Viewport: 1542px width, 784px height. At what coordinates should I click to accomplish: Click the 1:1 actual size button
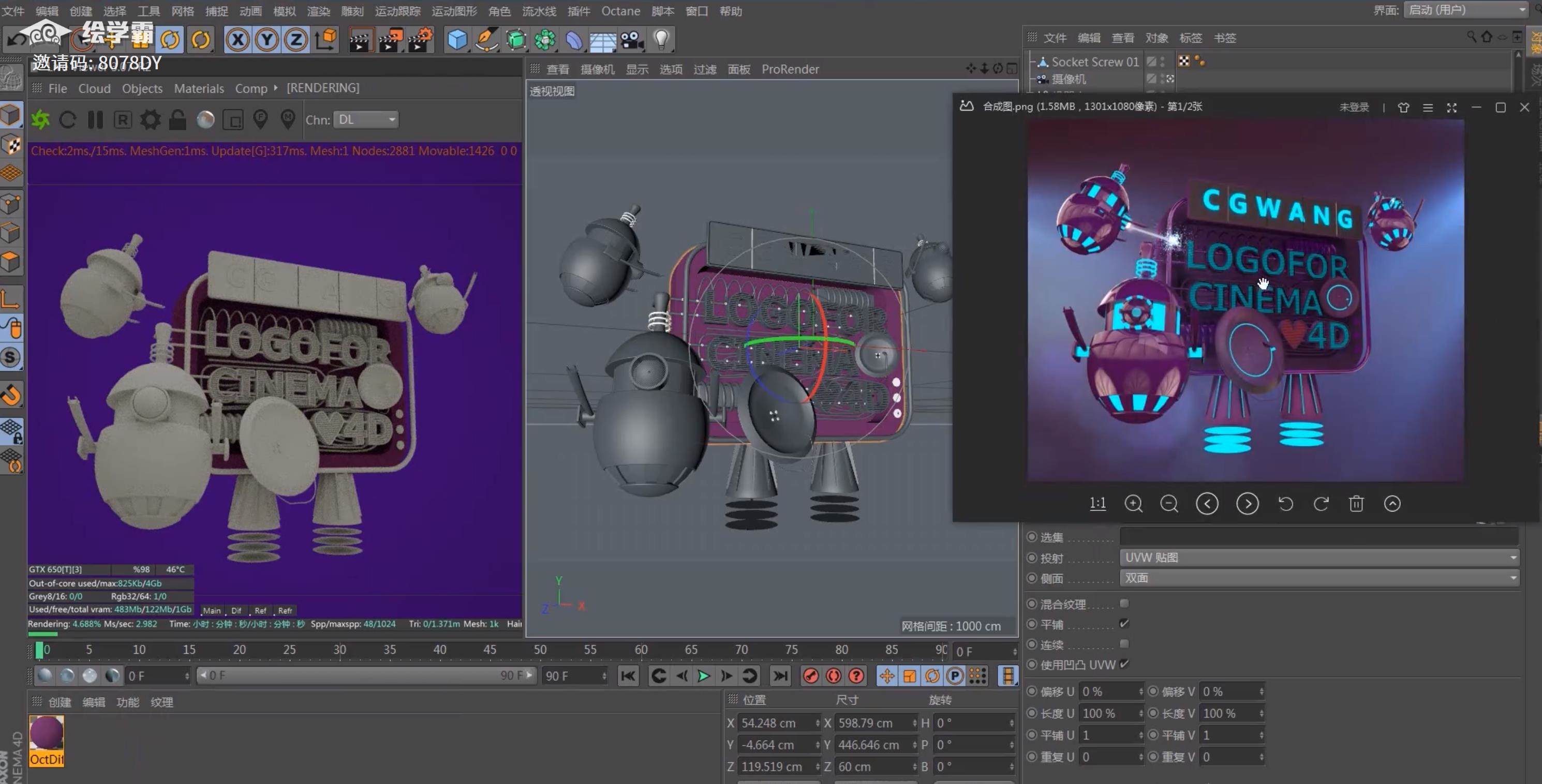(x=1097, y=503)
